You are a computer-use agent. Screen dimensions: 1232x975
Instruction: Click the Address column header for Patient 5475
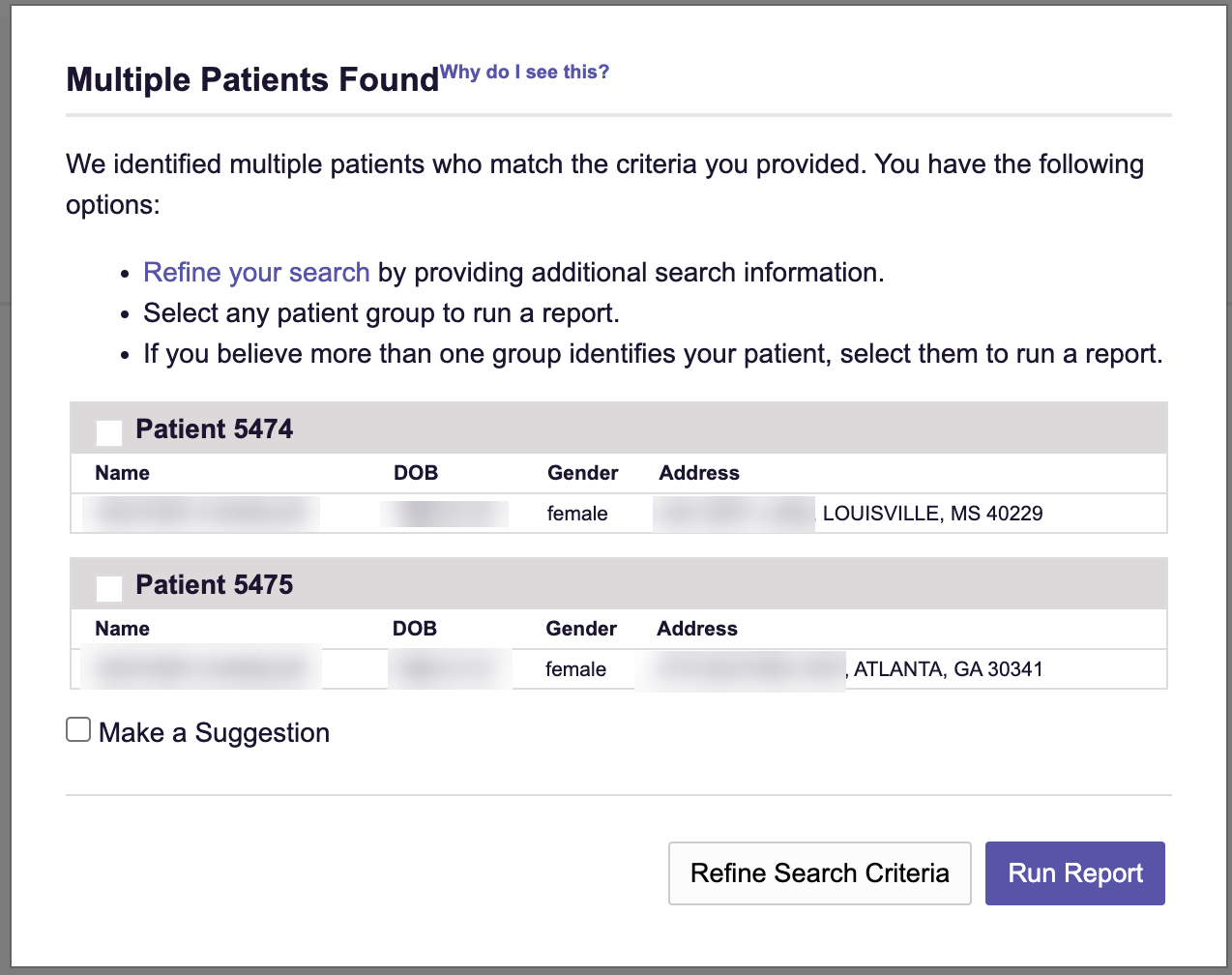point(697,629)
